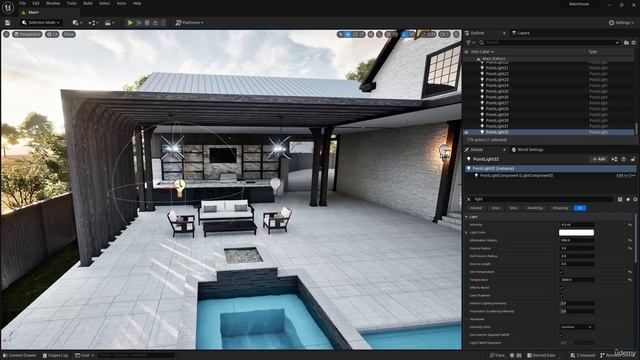Open the Blueprints dropdown in the main toolbar
This screenshot has height=360, width=640.
point(94,22)
